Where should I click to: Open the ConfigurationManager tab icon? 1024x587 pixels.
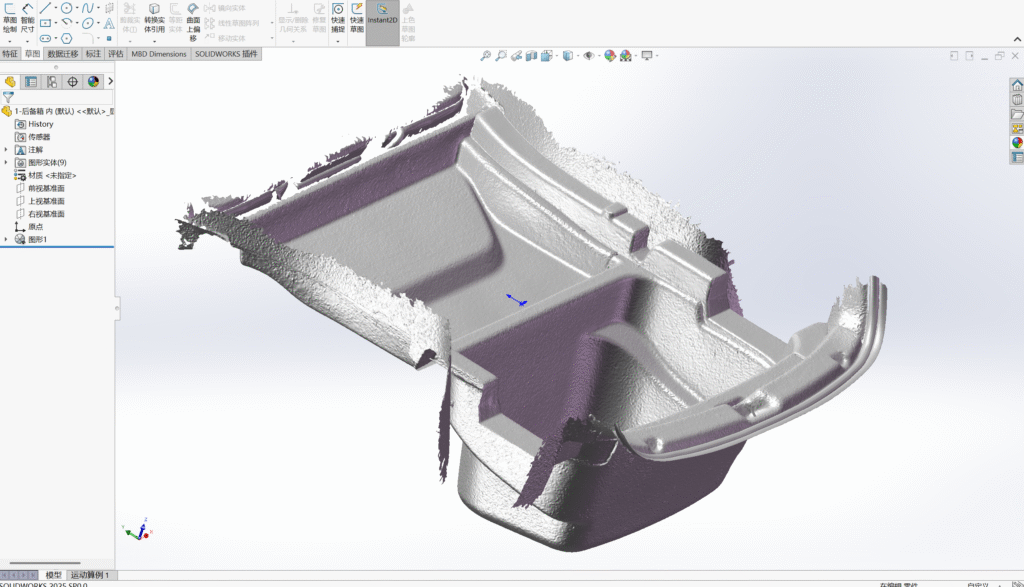52,82
